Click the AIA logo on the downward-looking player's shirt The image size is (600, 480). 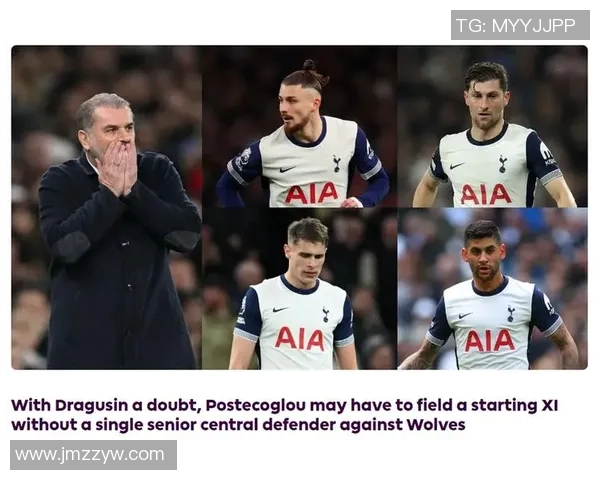pos(299,339)
